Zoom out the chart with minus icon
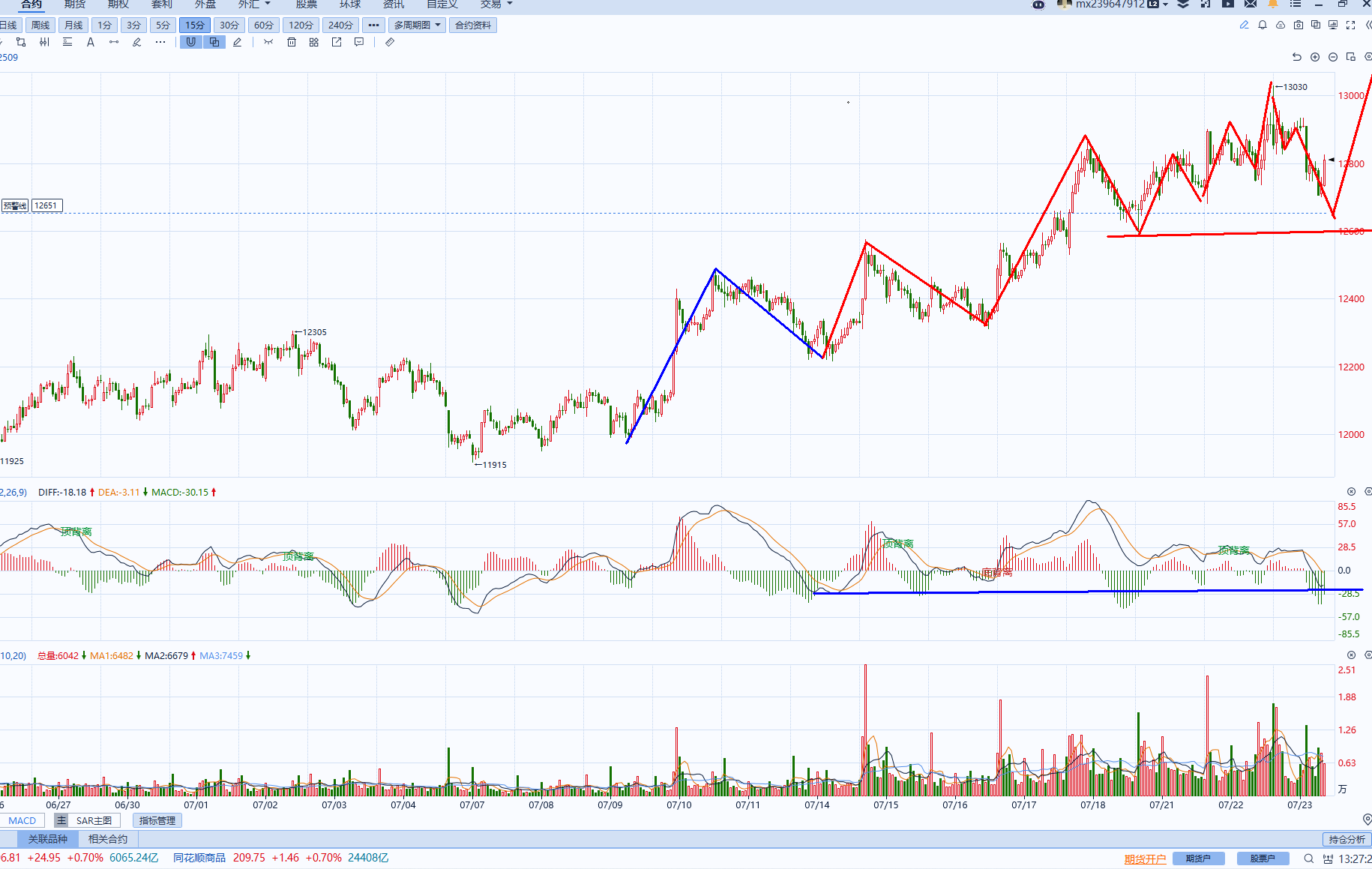Screen dimensions: 1372x869 (1333, 57)
